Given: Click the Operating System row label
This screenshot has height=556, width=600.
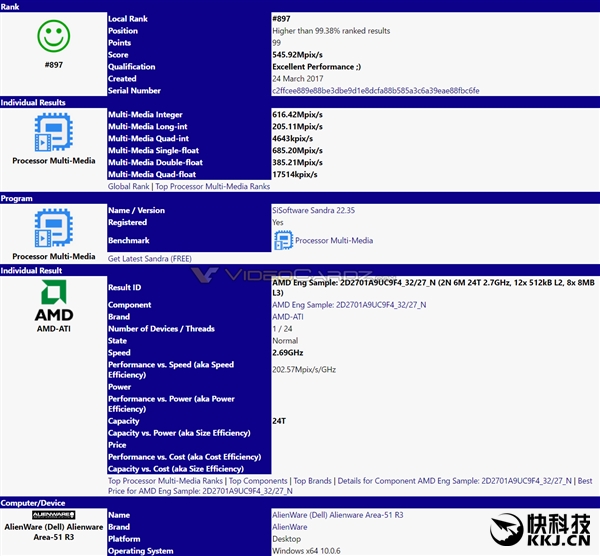Looking at the screenshot, I should click(140, 551).
